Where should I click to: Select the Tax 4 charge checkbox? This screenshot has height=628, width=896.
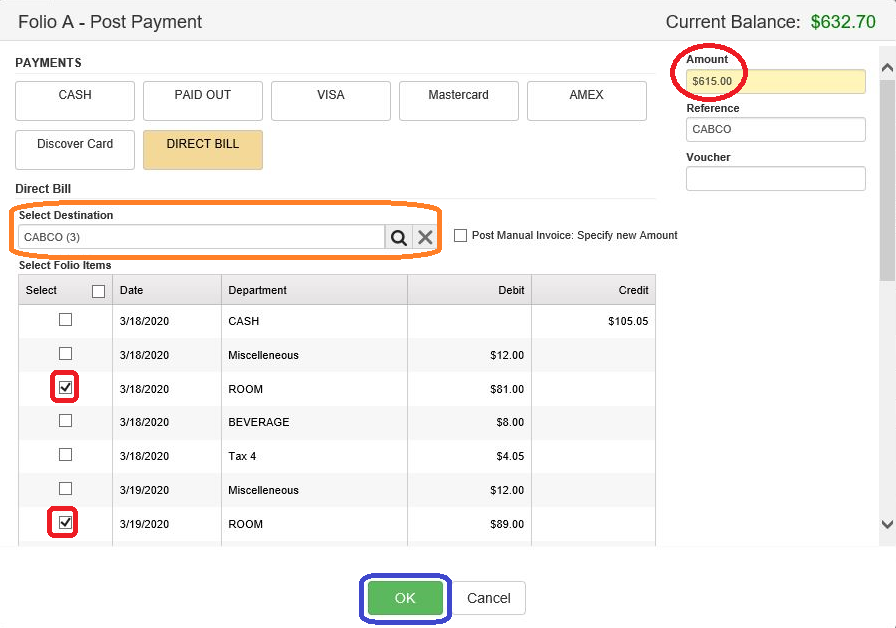click(65, 454)
